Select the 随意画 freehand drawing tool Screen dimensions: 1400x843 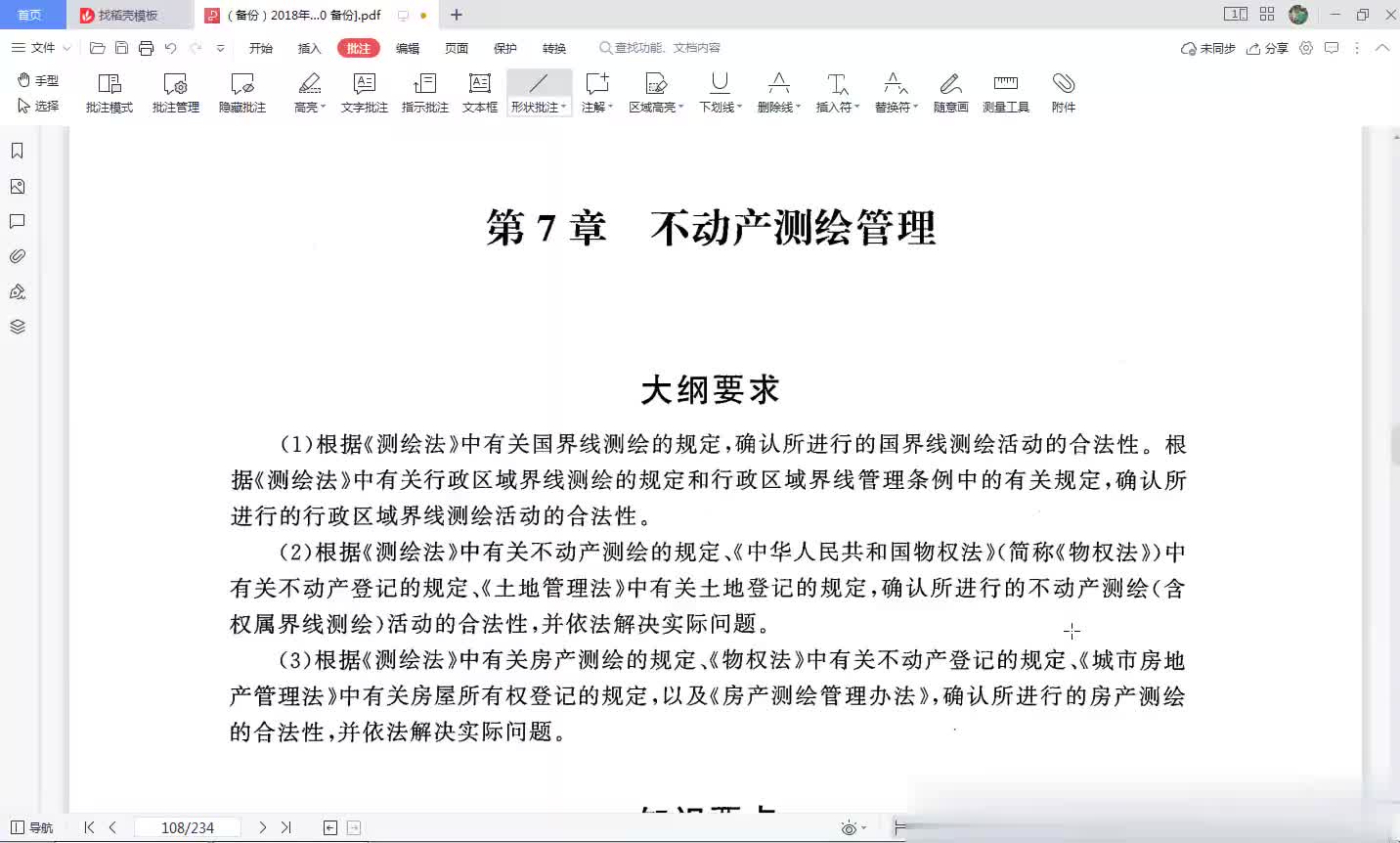pos(950,93)
